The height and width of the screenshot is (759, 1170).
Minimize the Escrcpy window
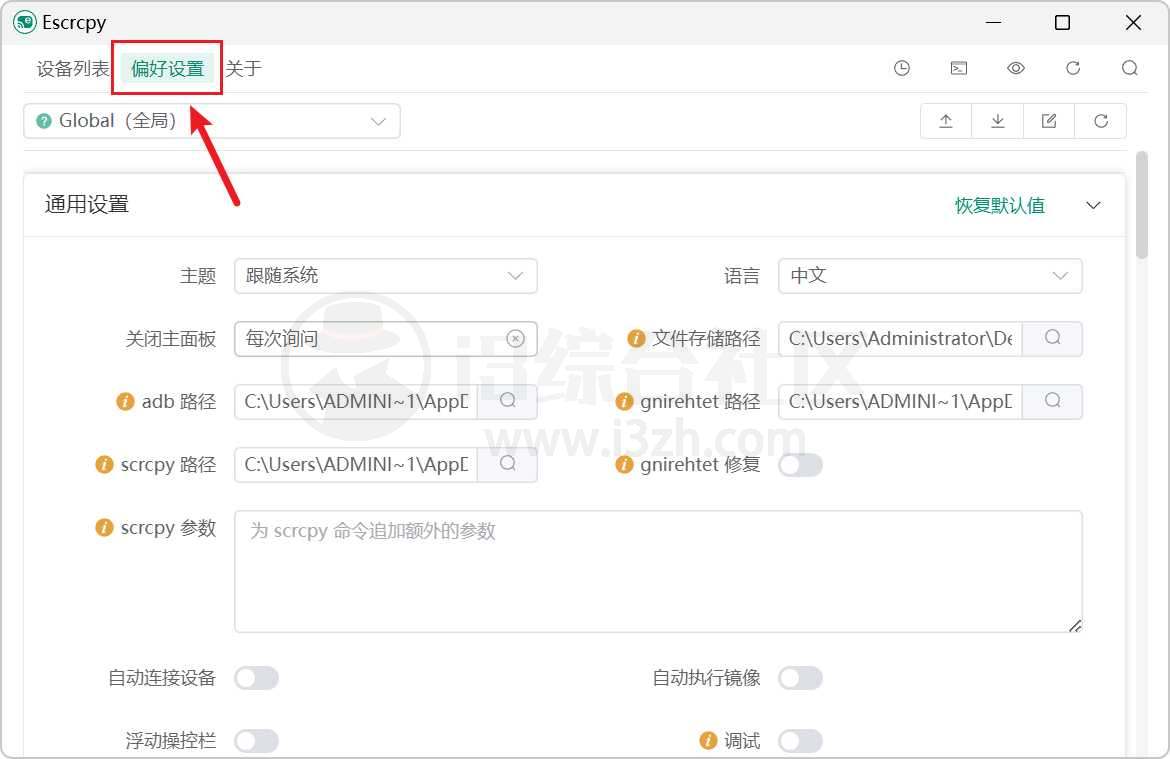pyautogui.click(x=993, y=22)
